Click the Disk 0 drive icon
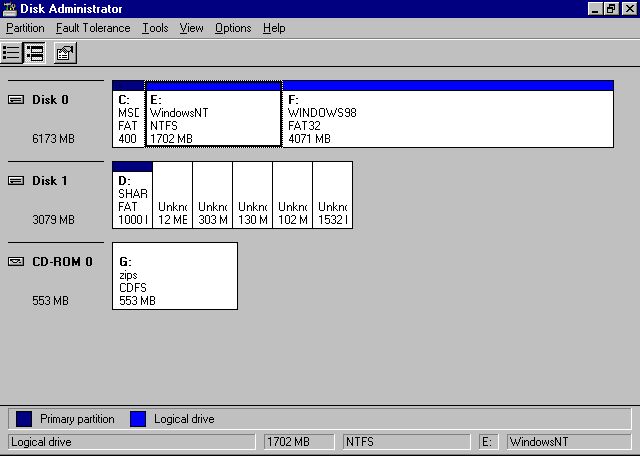The image size is (640, 456). coord(16,100)
